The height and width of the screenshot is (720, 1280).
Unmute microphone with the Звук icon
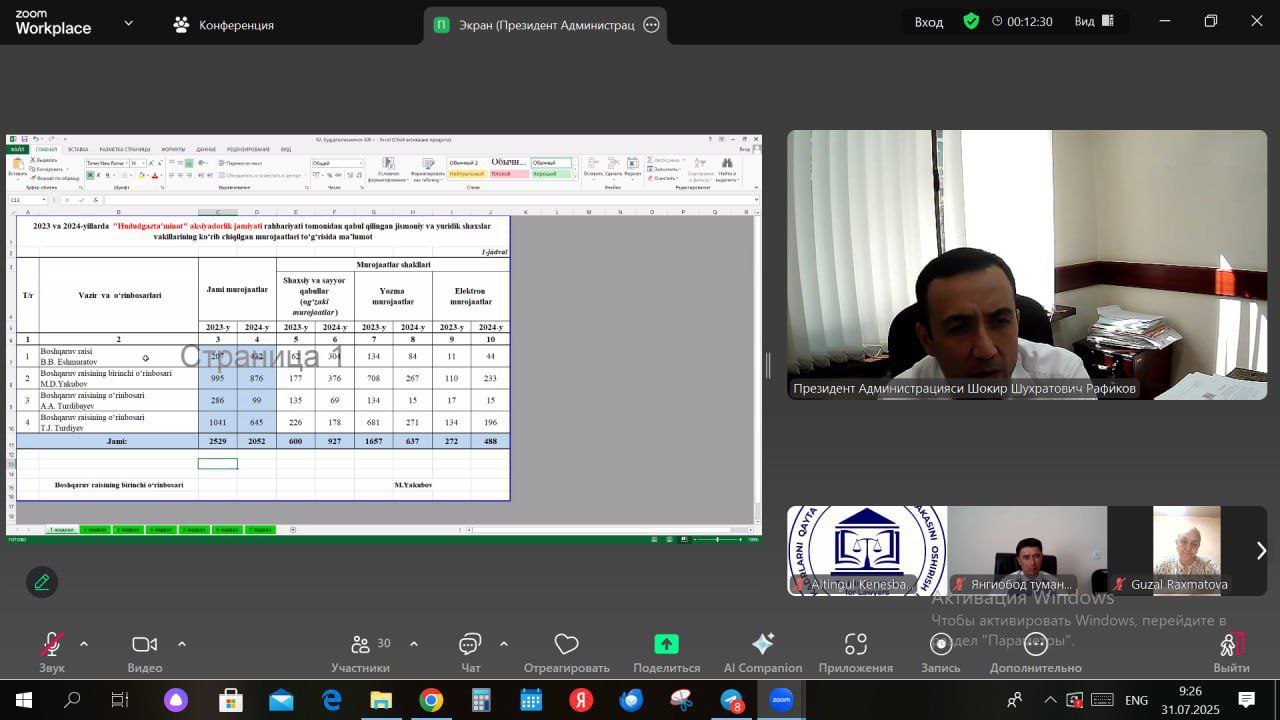(51, 645)
